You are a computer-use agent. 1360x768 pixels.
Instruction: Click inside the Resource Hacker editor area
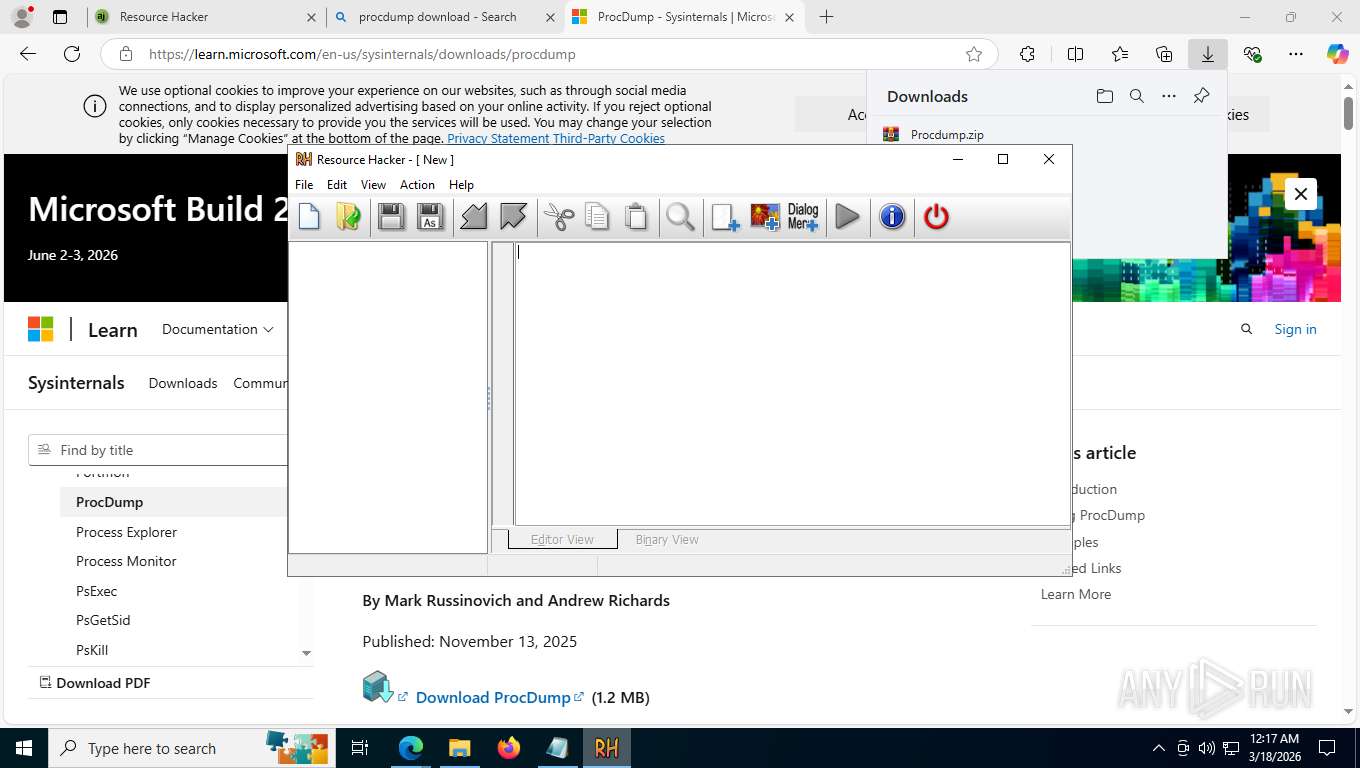pyautogui.click(x=791, y=383)
